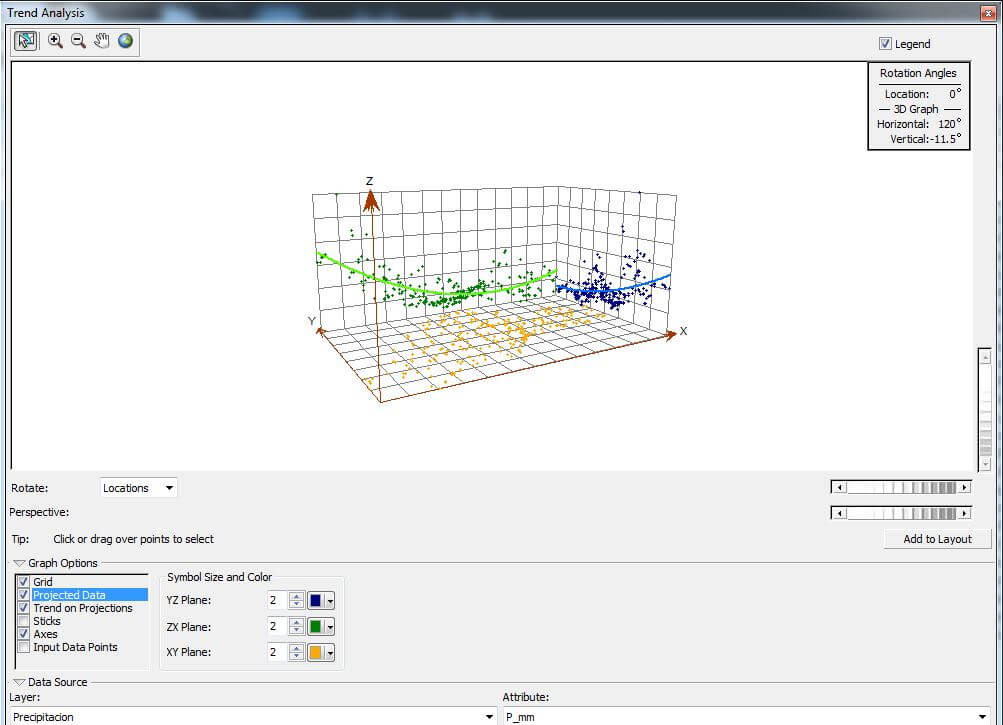Screen dimensions: 1003x725
Task: Toggle the Input Data Points checkbox
Action: pos(23,647)
